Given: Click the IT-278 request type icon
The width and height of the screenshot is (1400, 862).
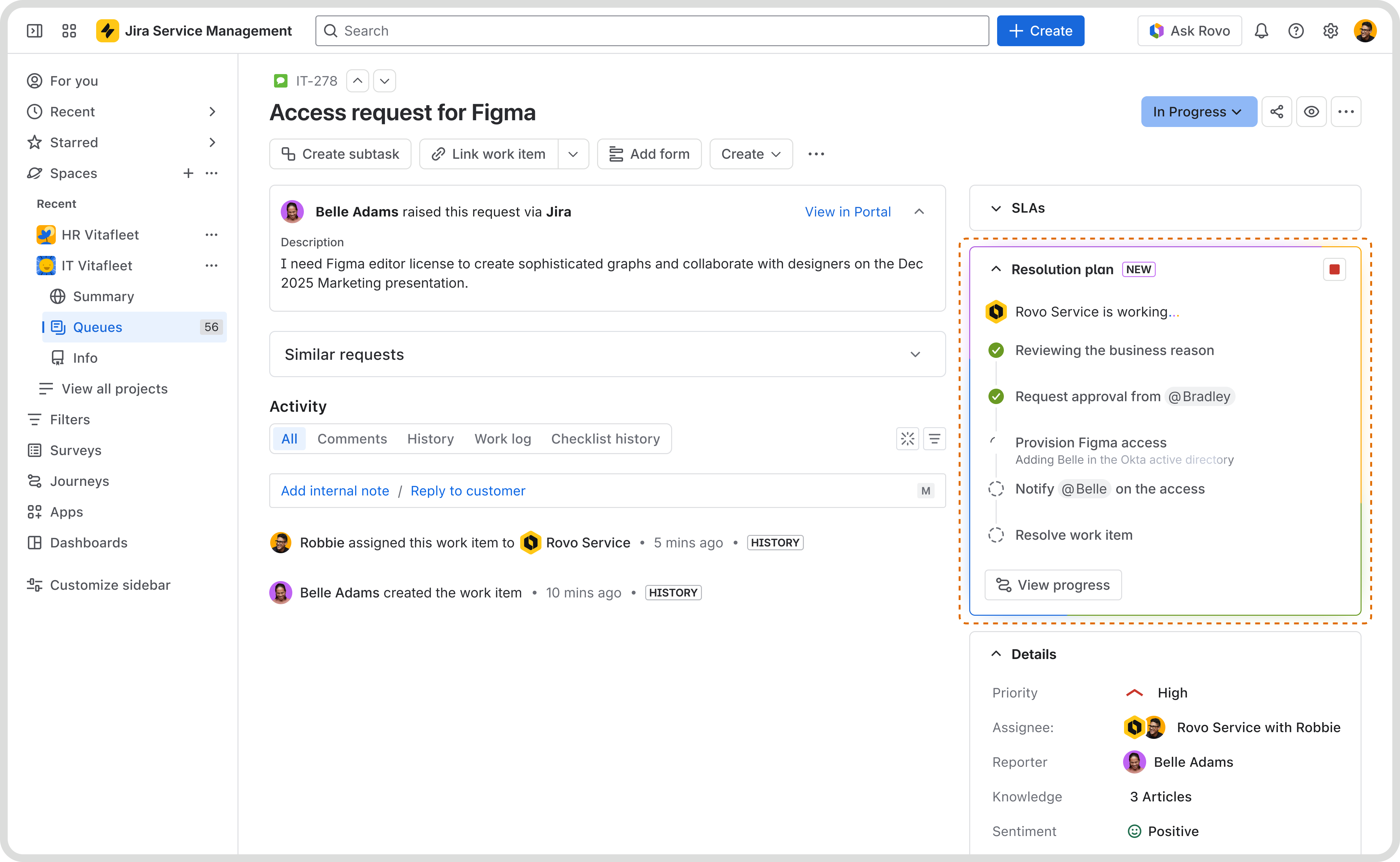Looking at the screenshot, I should (x=280, y=81).
